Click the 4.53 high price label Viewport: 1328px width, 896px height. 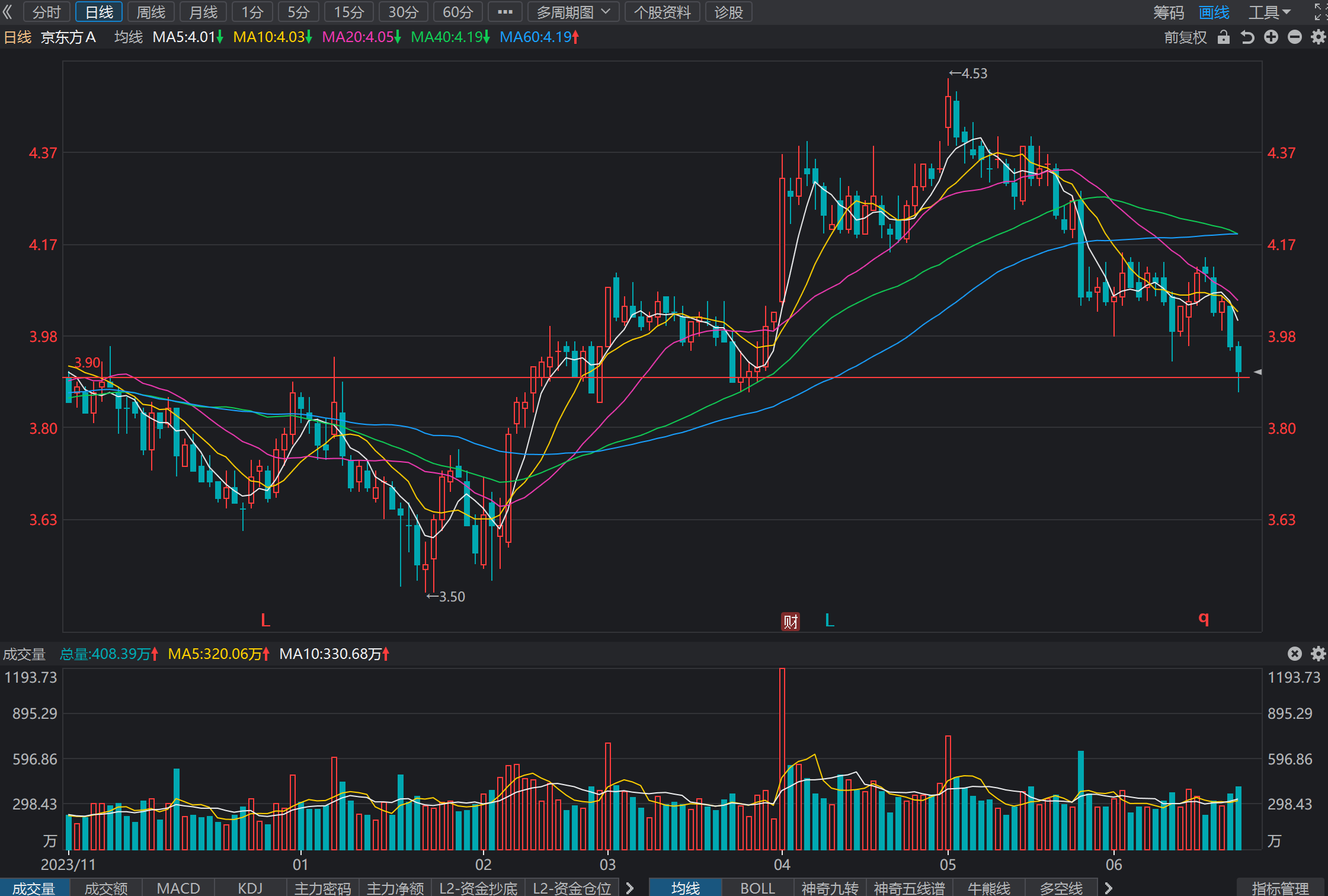click(x=968, y=73)
